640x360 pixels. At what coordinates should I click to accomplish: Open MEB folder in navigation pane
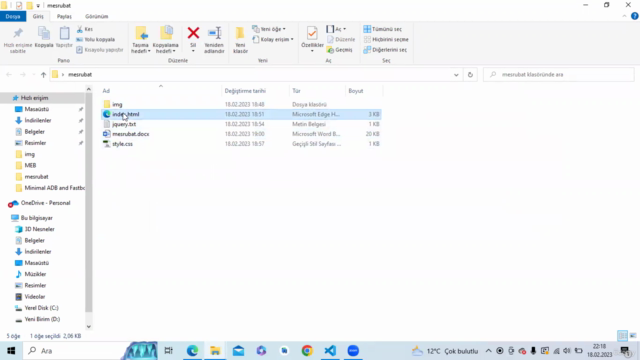click(x=30, y=165)
